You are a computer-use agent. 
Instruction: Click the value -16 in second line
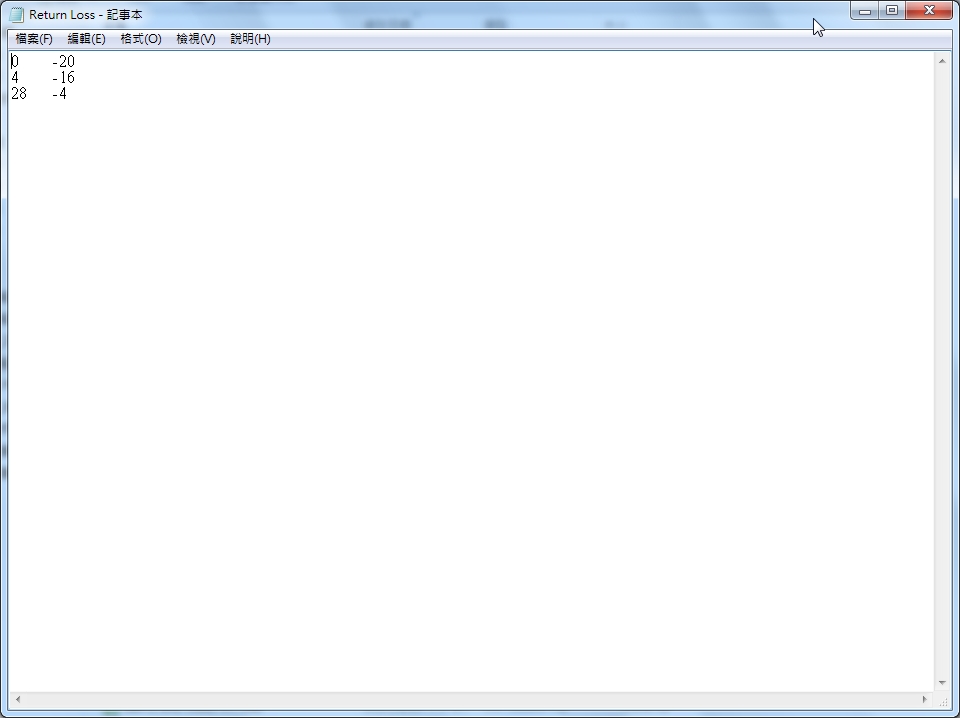[x=64, y=77]
